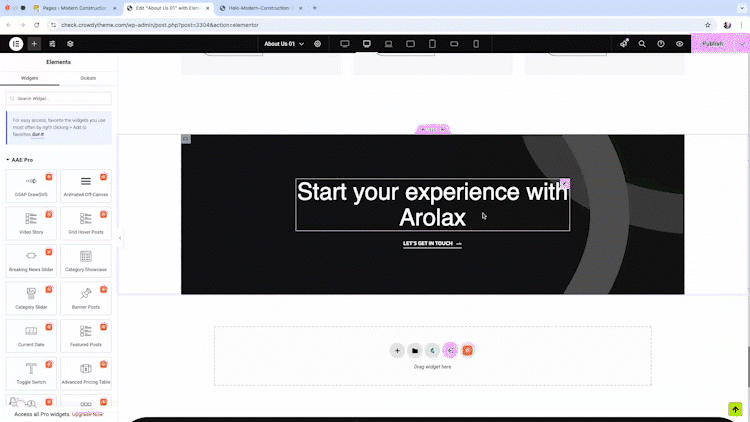
Task: Open What's New megaphone icon
Action: pyautogui.click(x=624, y=44)
